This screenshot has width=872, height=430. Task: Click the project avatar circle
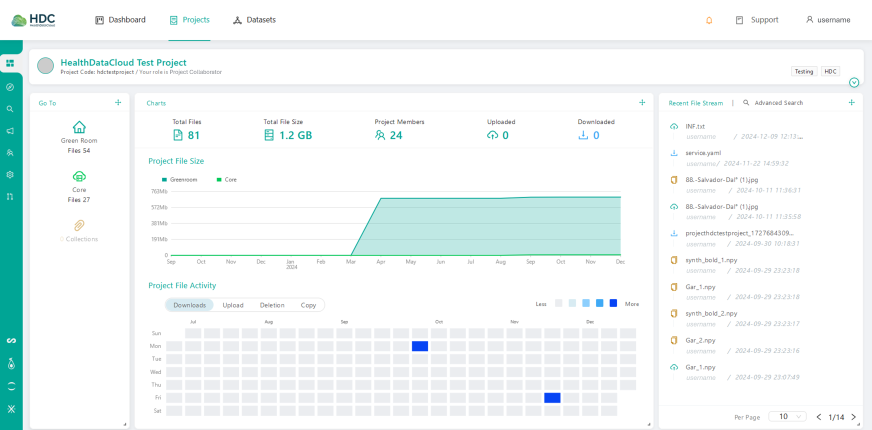[46, 66]
